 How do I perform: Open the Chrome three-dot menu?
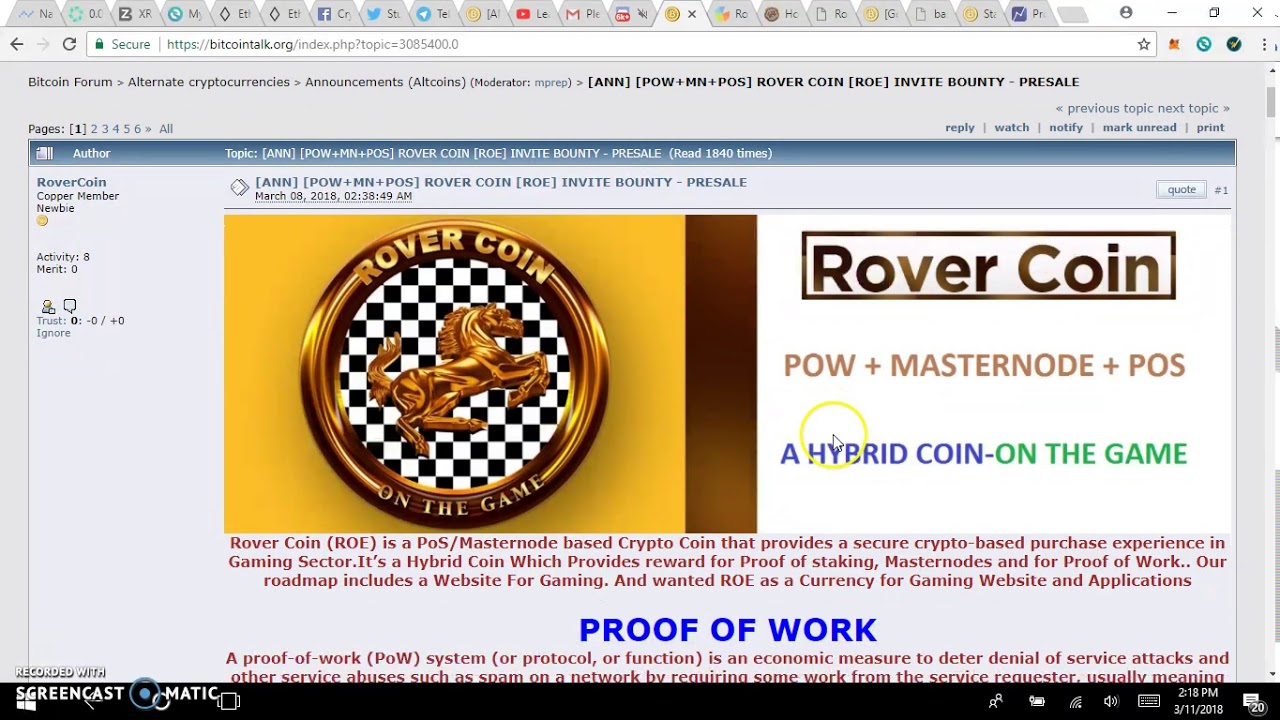1264,44
